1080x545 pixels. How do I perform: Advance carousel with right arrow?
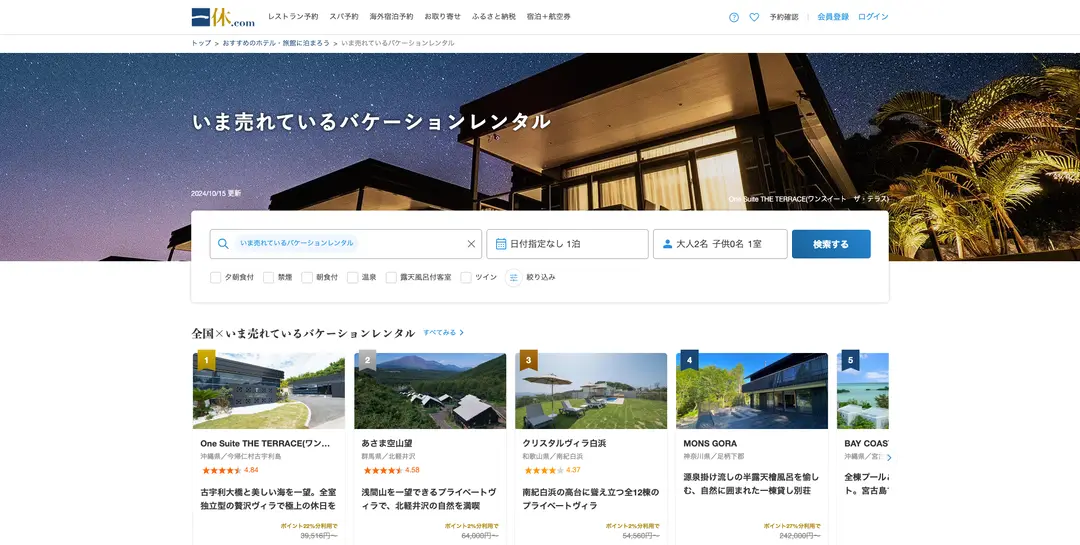point(889,457)
